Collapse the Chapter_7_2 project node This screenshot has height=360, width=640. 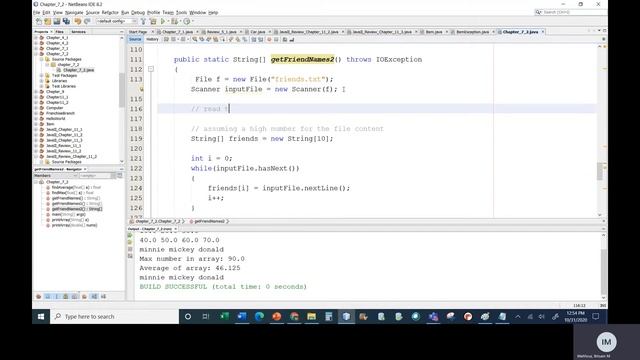pyautogui.click(x=36, y=54)
